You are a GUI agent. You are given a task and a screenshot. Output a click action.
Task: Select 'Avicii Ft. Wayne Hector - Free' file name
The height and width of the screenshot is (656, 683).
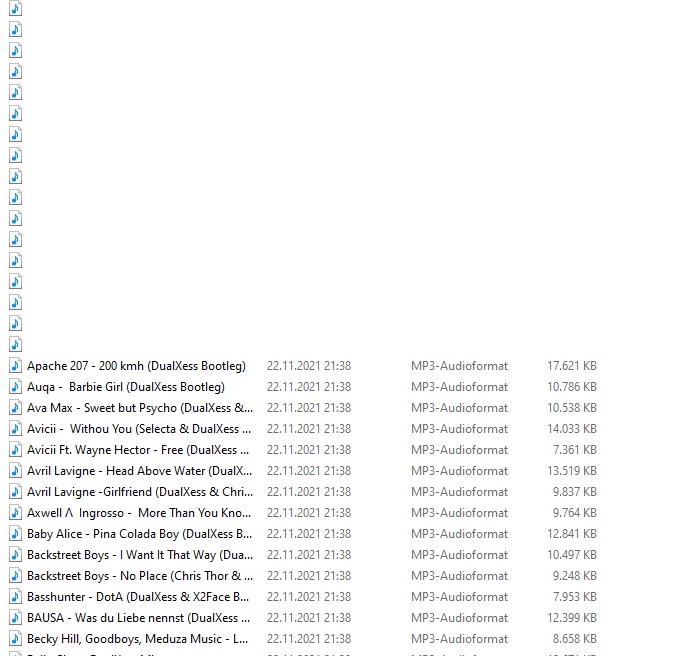tap(138, 450)
